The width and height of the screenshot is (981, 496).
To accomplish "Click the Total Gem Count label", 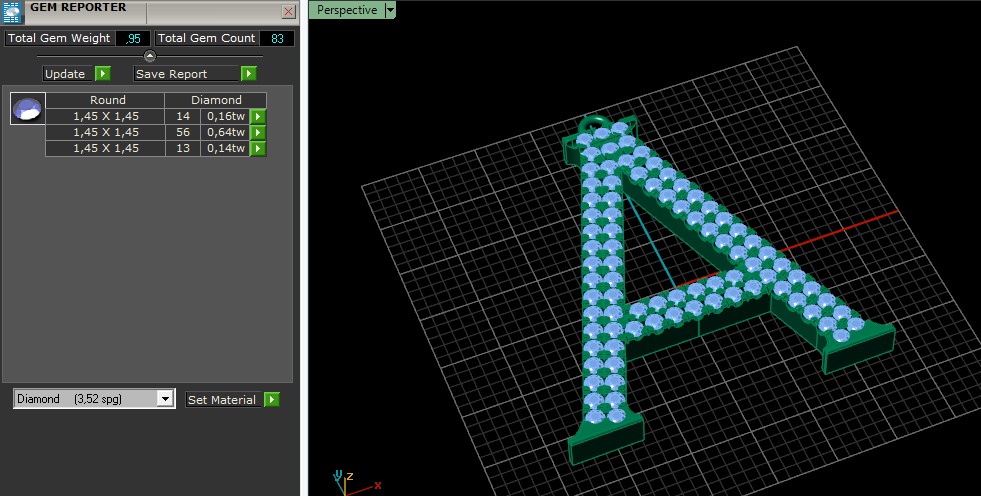I will 206,38.
